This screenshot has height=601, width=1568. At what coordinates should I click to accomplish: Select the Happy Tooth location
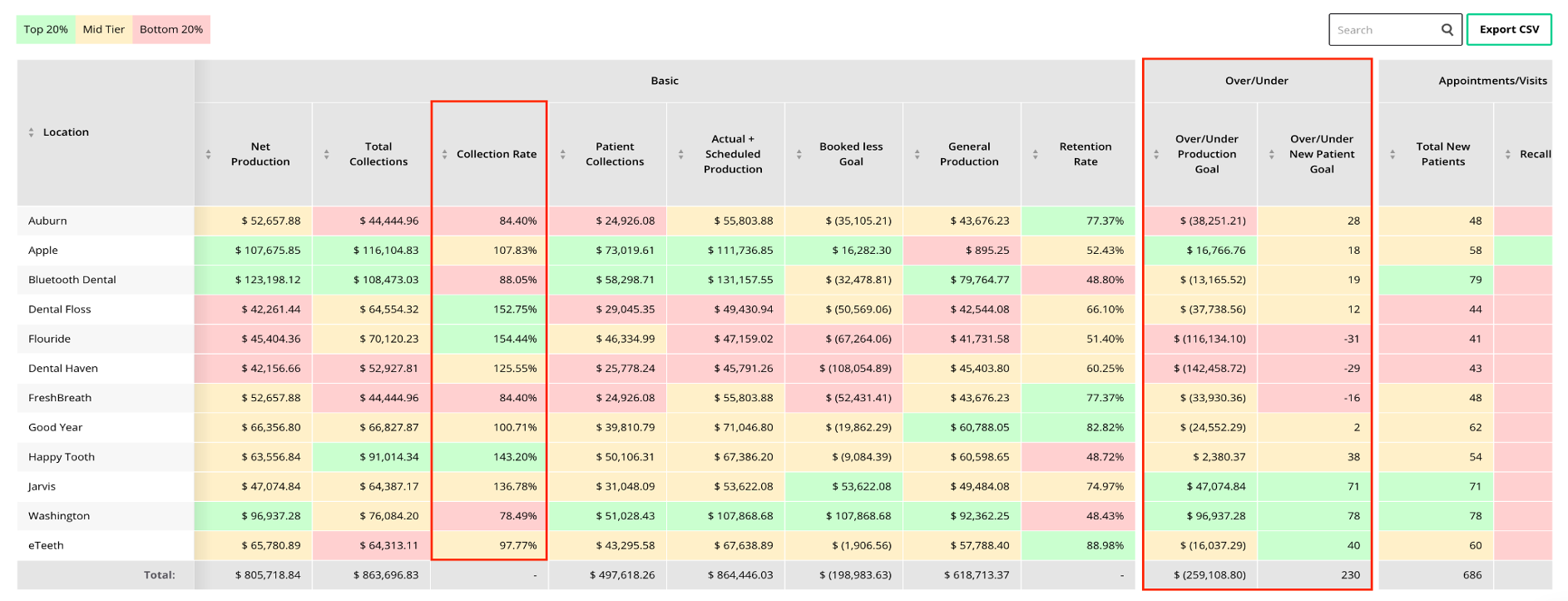point(105,457)
